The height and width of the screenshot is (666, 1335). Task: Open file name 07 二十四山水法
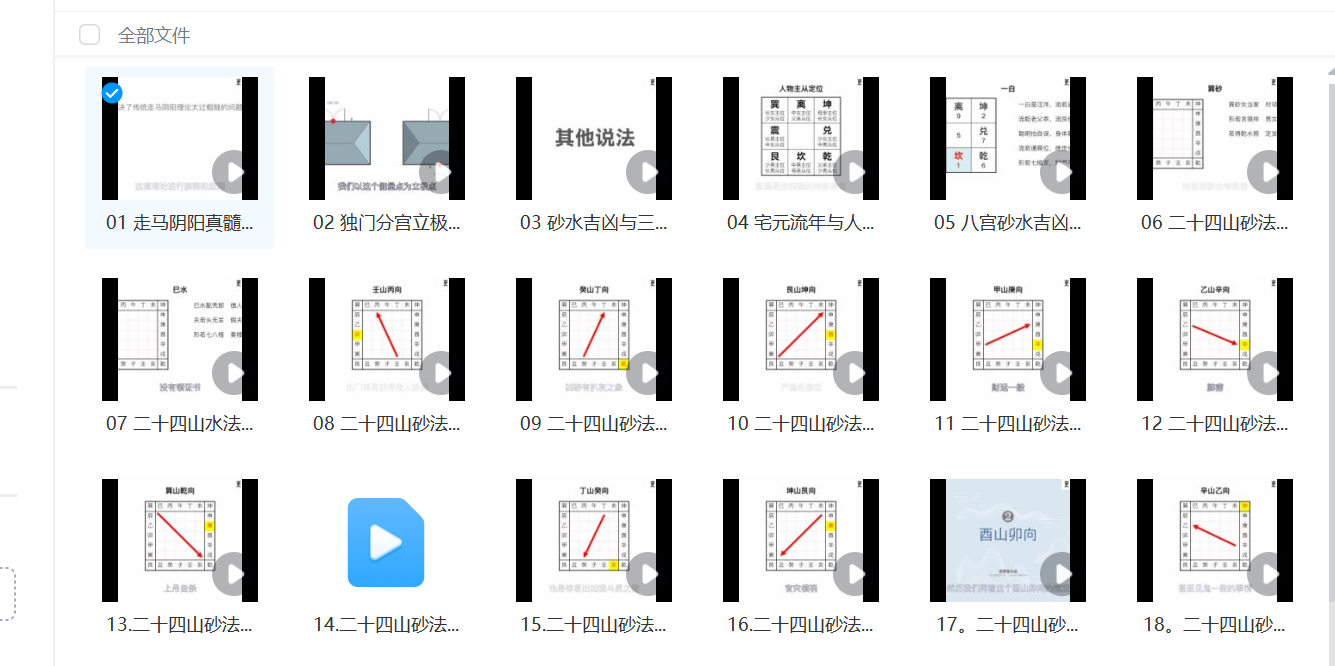180,423
